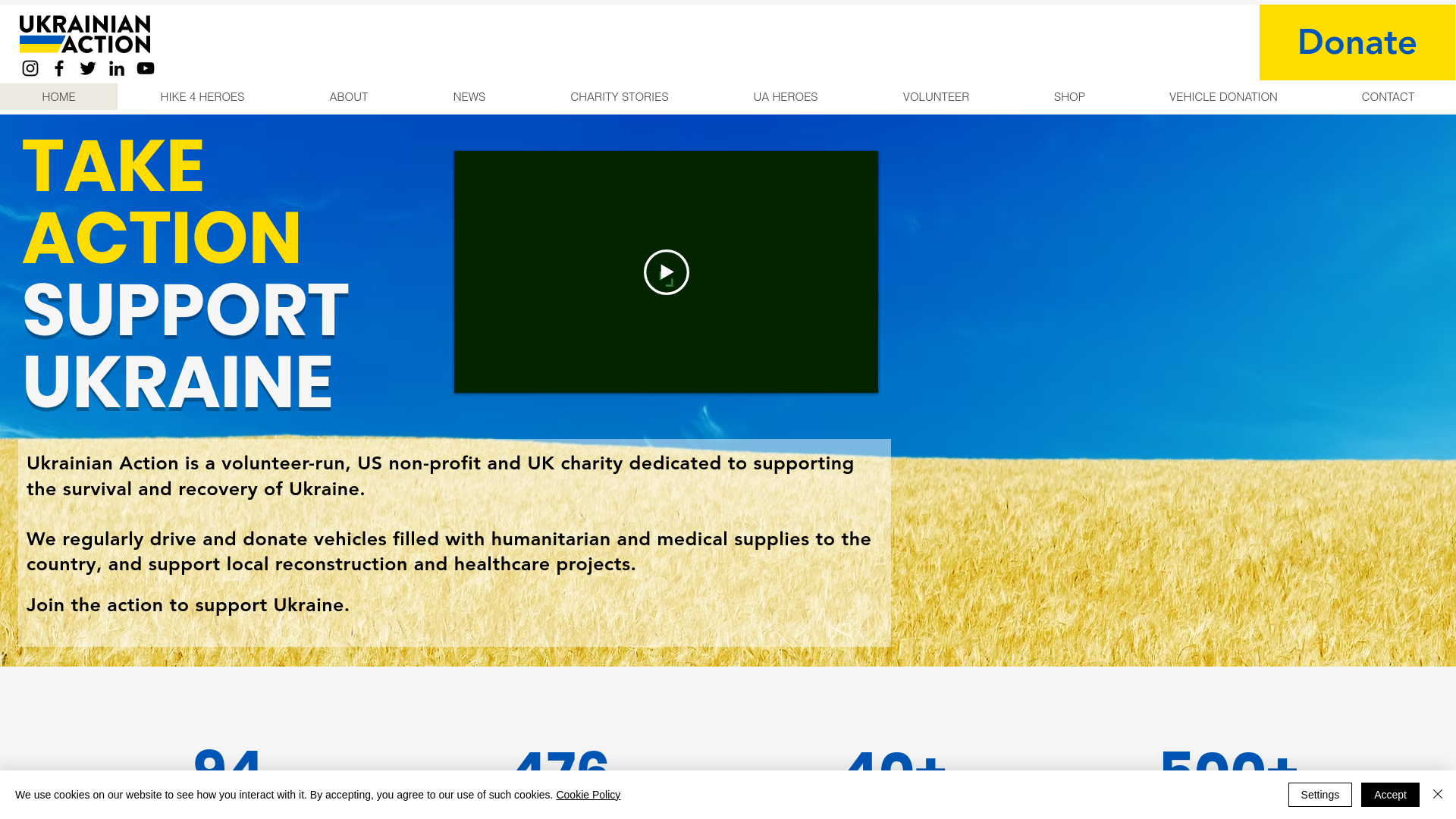Accept the cookies
1456x819 pixels.
[x=1390, y=795]
